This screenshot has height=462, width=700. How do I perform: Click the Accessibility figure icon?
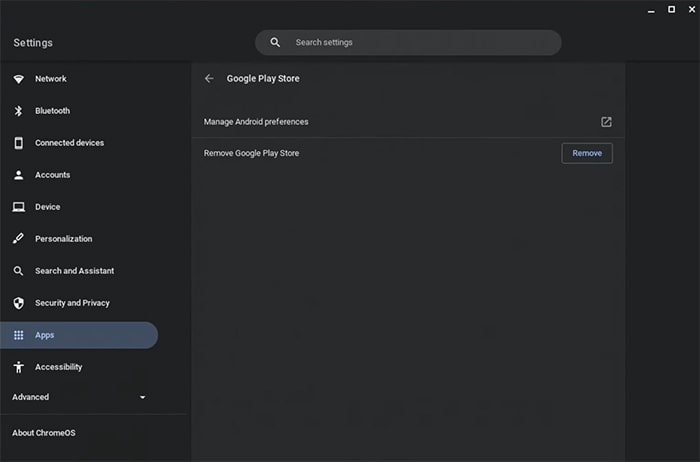(x=18, y=367)
